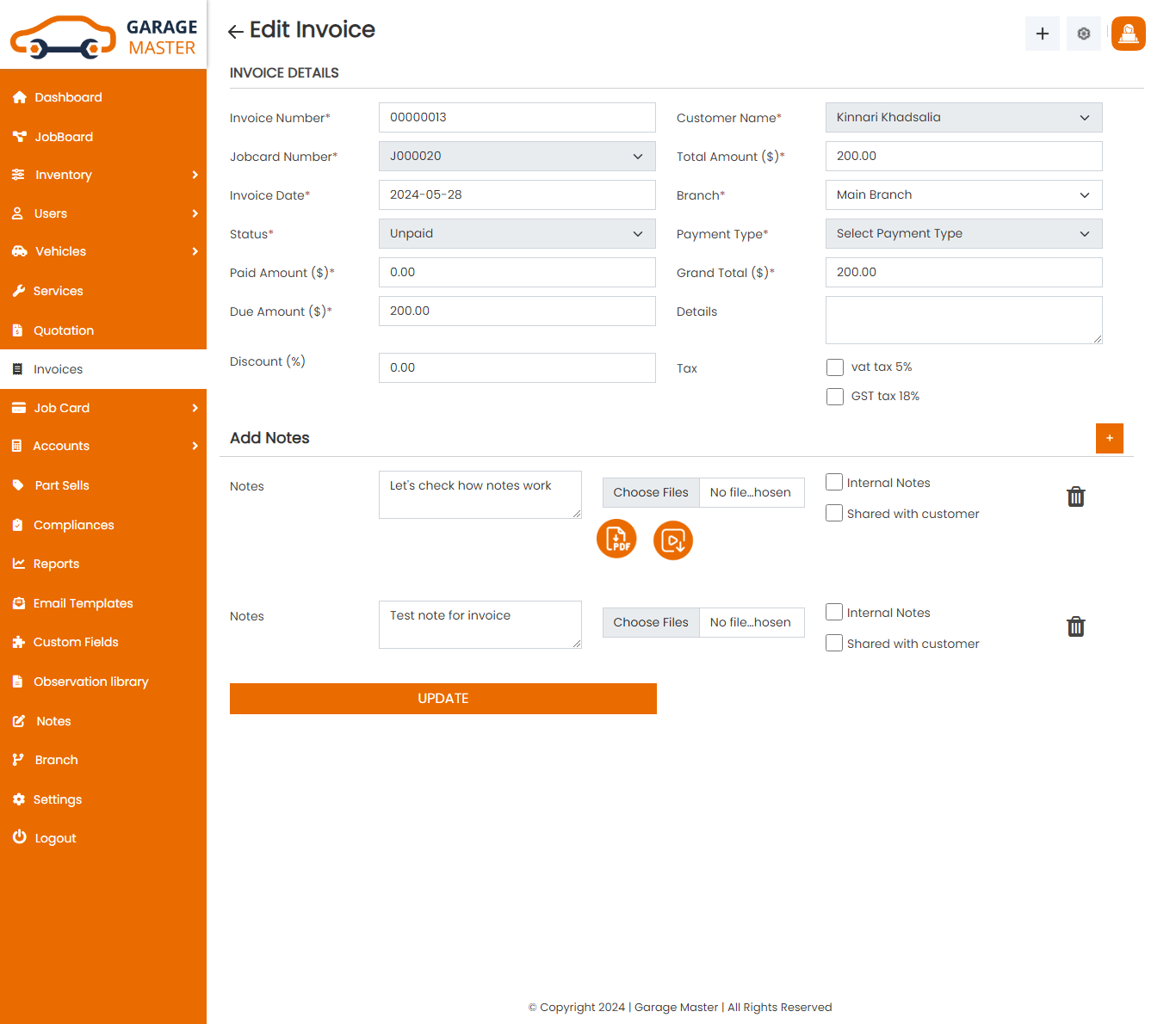This screenshot has height=1024, width=1176.
Task: Click the plus icon in top header
Action: (x=1042, y=34)
